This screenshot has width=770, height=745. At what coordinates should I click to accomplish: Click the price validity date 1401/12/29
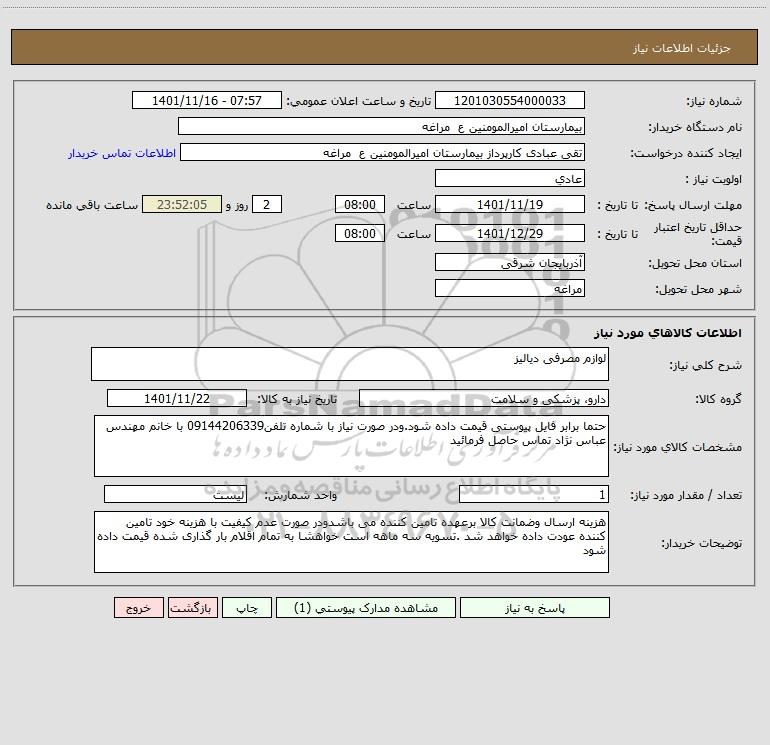[x=510, y=233]
